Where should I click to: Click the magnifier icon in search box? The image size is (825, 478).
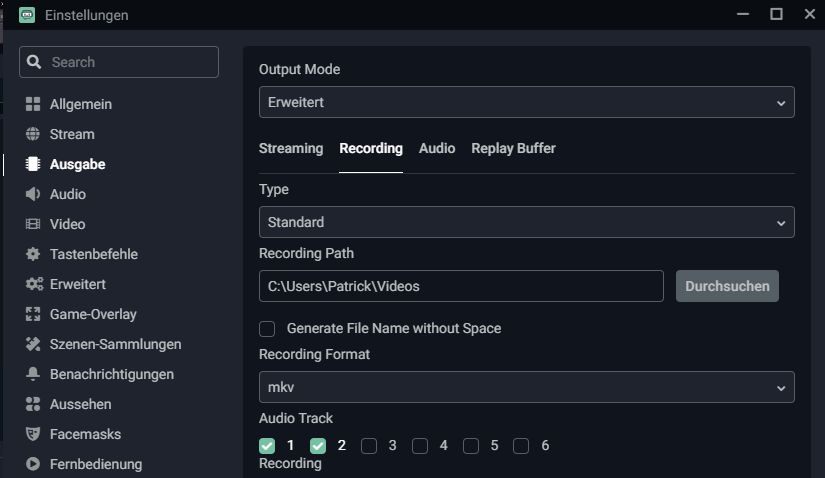click(x=34, y=62)
